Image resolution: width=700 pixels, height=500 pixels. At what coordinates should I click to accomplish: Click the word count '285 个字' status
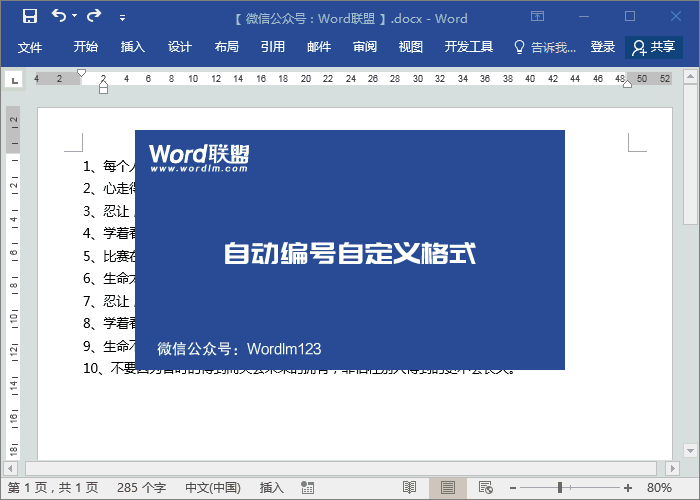pos(141,488)
